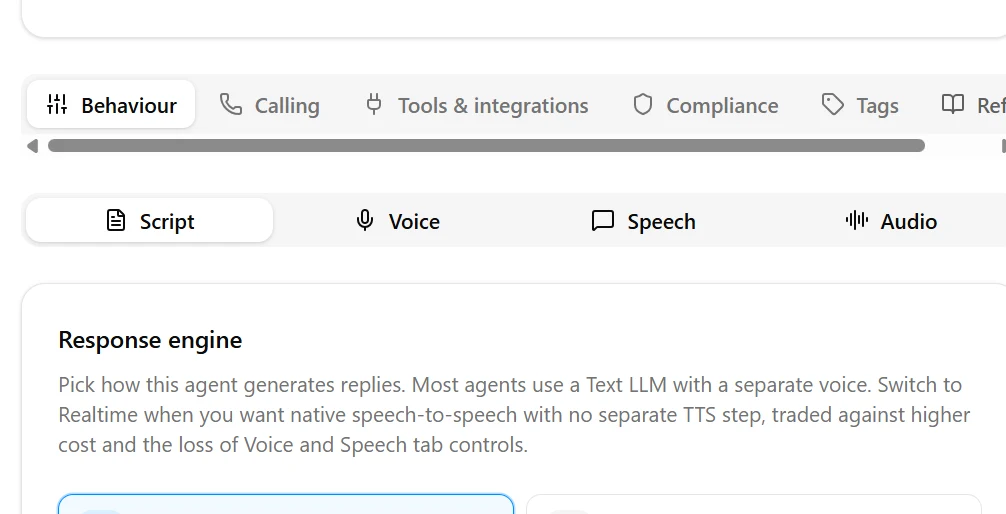Click the waveform icon beside Audio
Screen dimensions: 1006x514
pos(857,220)
